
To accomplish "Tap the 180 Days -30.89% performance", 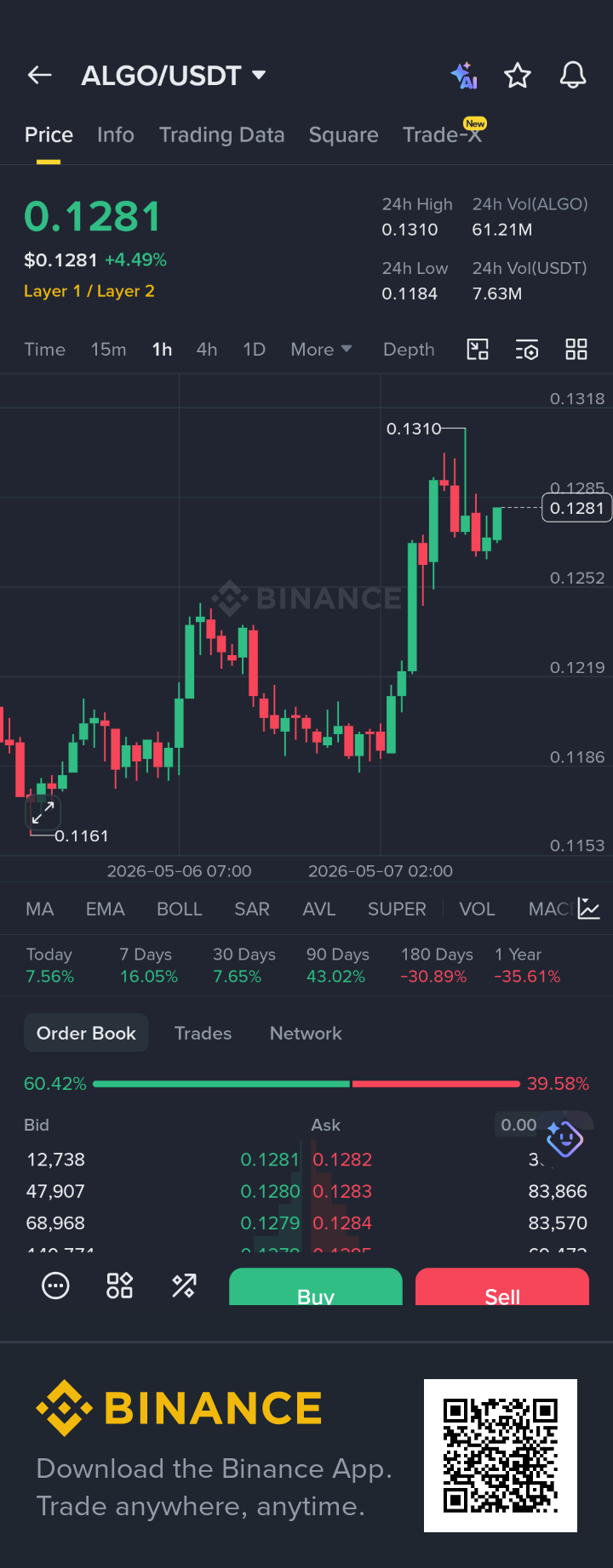I will 437,966.
